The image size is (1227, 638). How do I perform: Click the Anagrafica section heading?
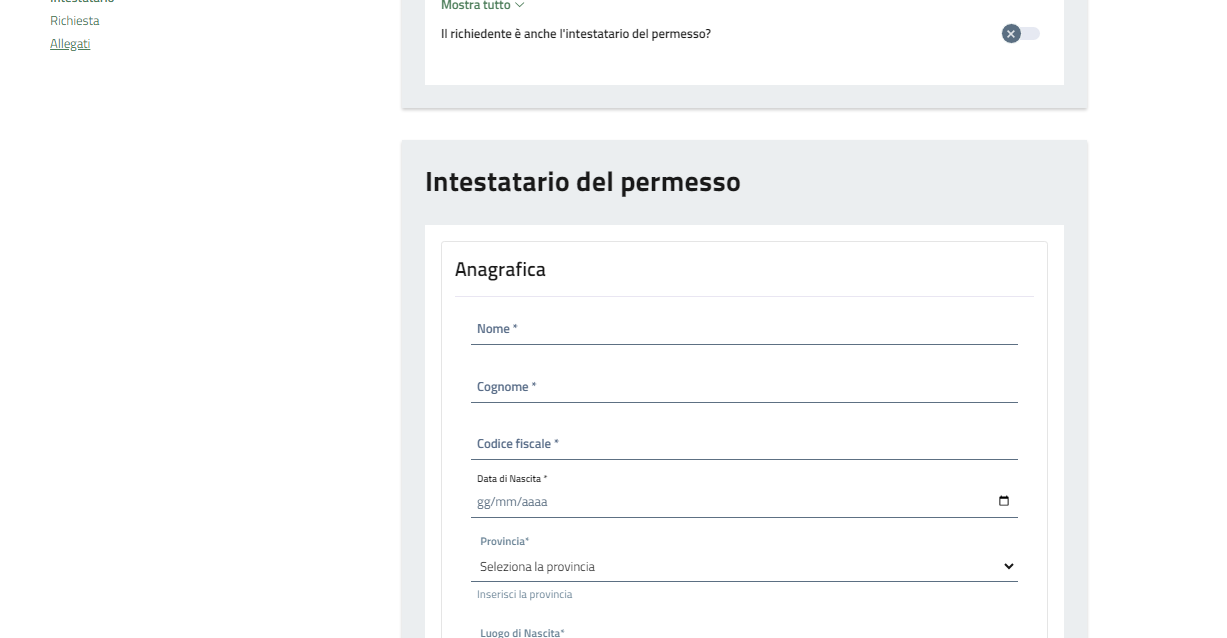500,269
